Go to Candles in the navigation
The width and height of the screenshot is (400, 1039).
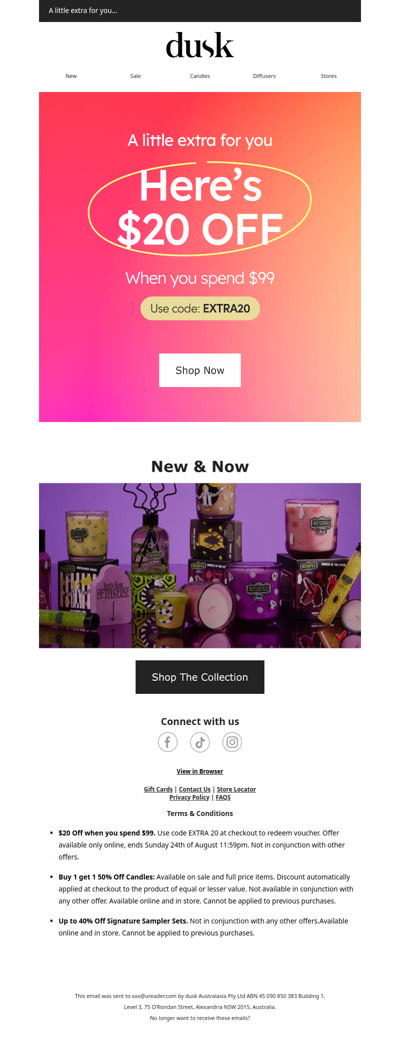click(200, 76)
